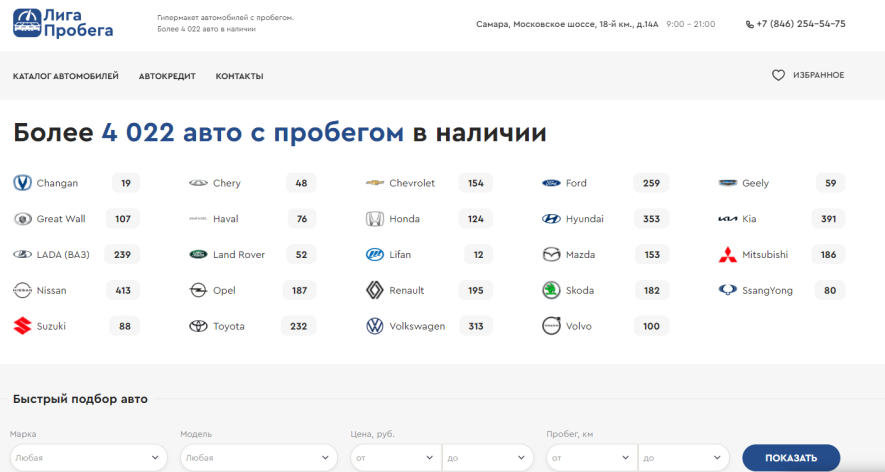Image resolution: width=885 pixels, height=472 pixels.
Task: Open the mileage 'до' dropdown
Action: [x=684, y=458]
